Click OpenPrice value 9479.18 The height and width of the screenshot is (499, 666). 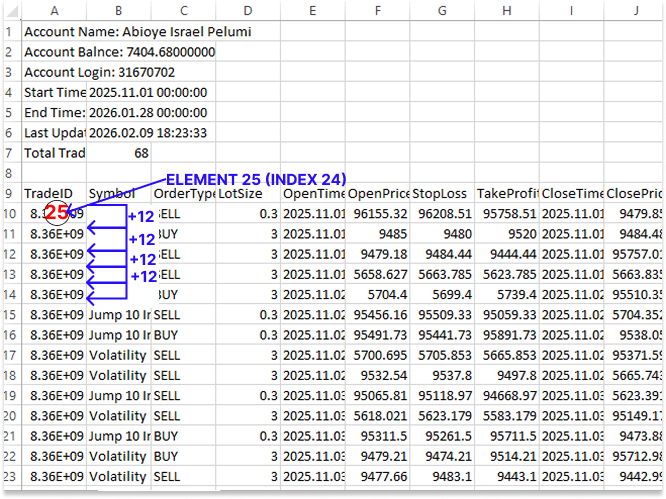point(378,254)
